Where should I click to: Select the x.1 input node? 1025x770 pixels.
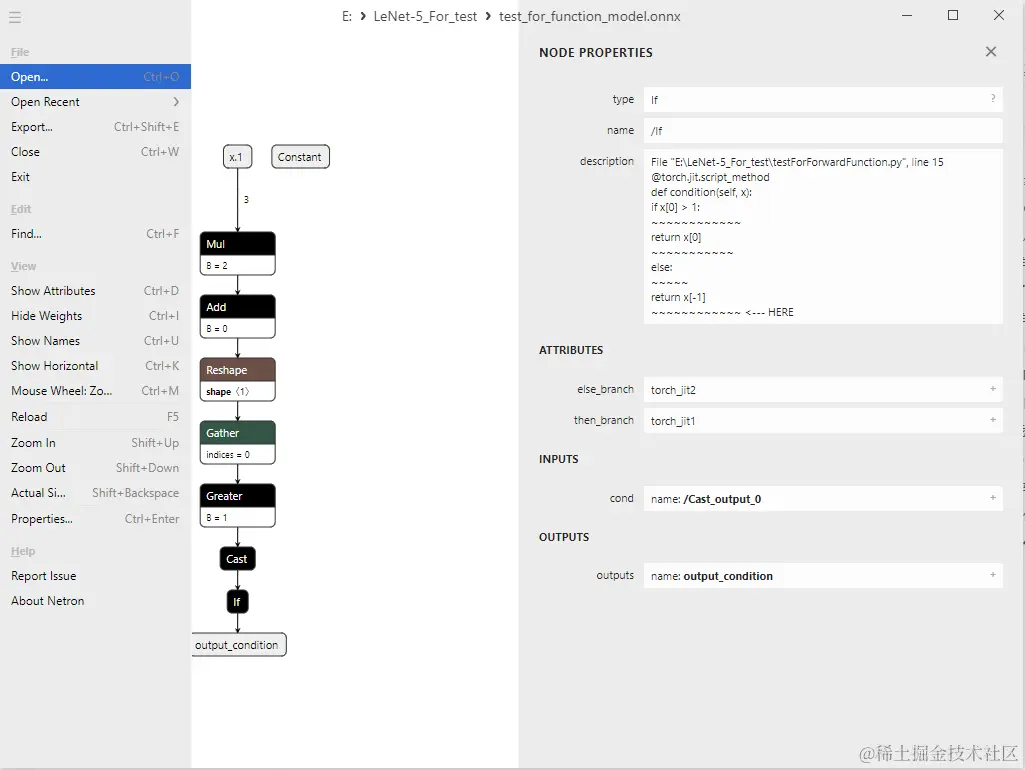pyautogui.click(x=237, y=156)
